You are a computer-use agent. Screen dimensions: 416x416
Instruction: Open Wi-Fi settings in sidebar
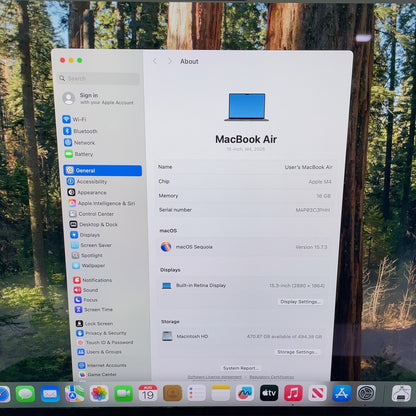click(75, 119)
